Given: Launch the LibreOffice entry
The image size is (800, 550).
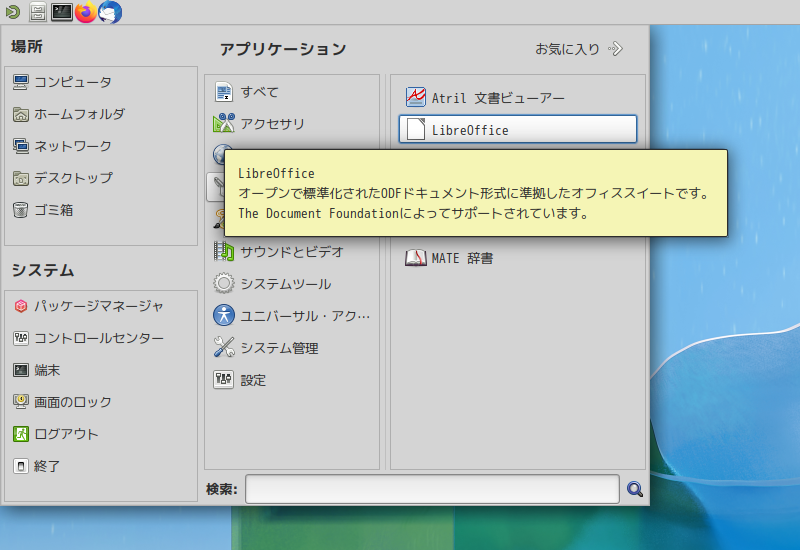Looking at the screenshot, I should click(518, 129).
